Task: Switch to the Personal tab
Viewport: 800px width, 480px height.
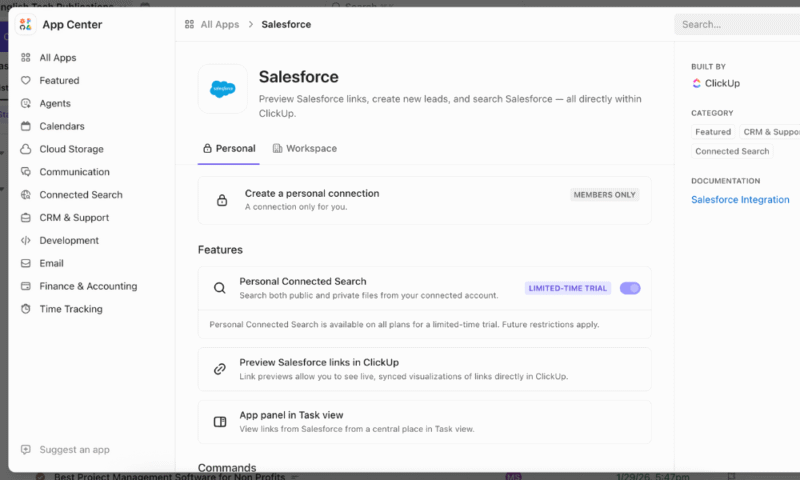Action: tap(229, 148)
